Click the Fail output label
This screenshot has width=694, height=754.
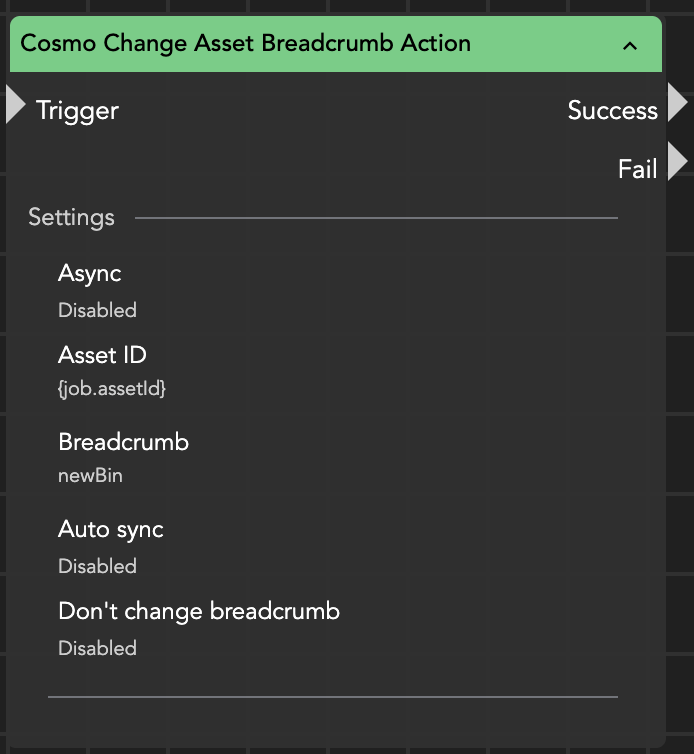[x=637, y=170]
